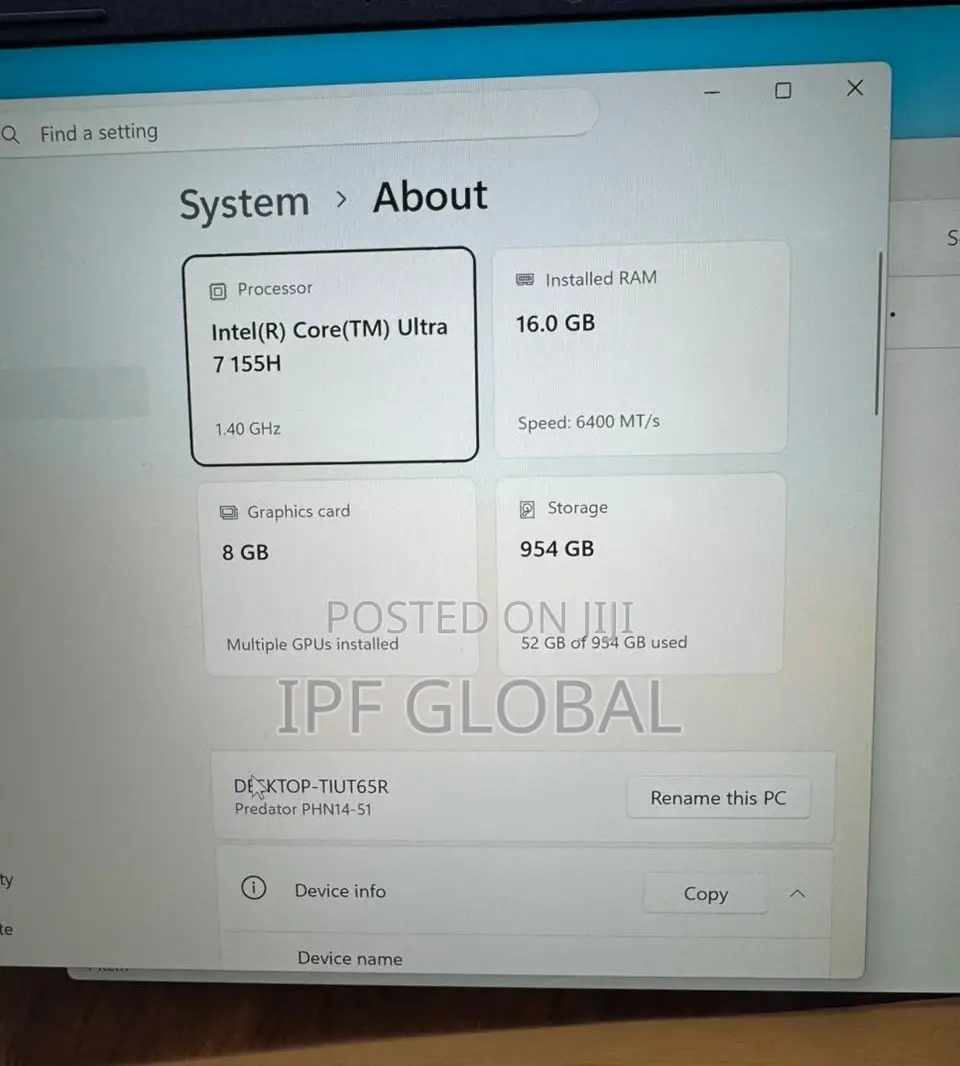Click the breadcrumb chevron after System
Image resolution: width=960 pixels, height=1066 pixels.
point(341,199)
